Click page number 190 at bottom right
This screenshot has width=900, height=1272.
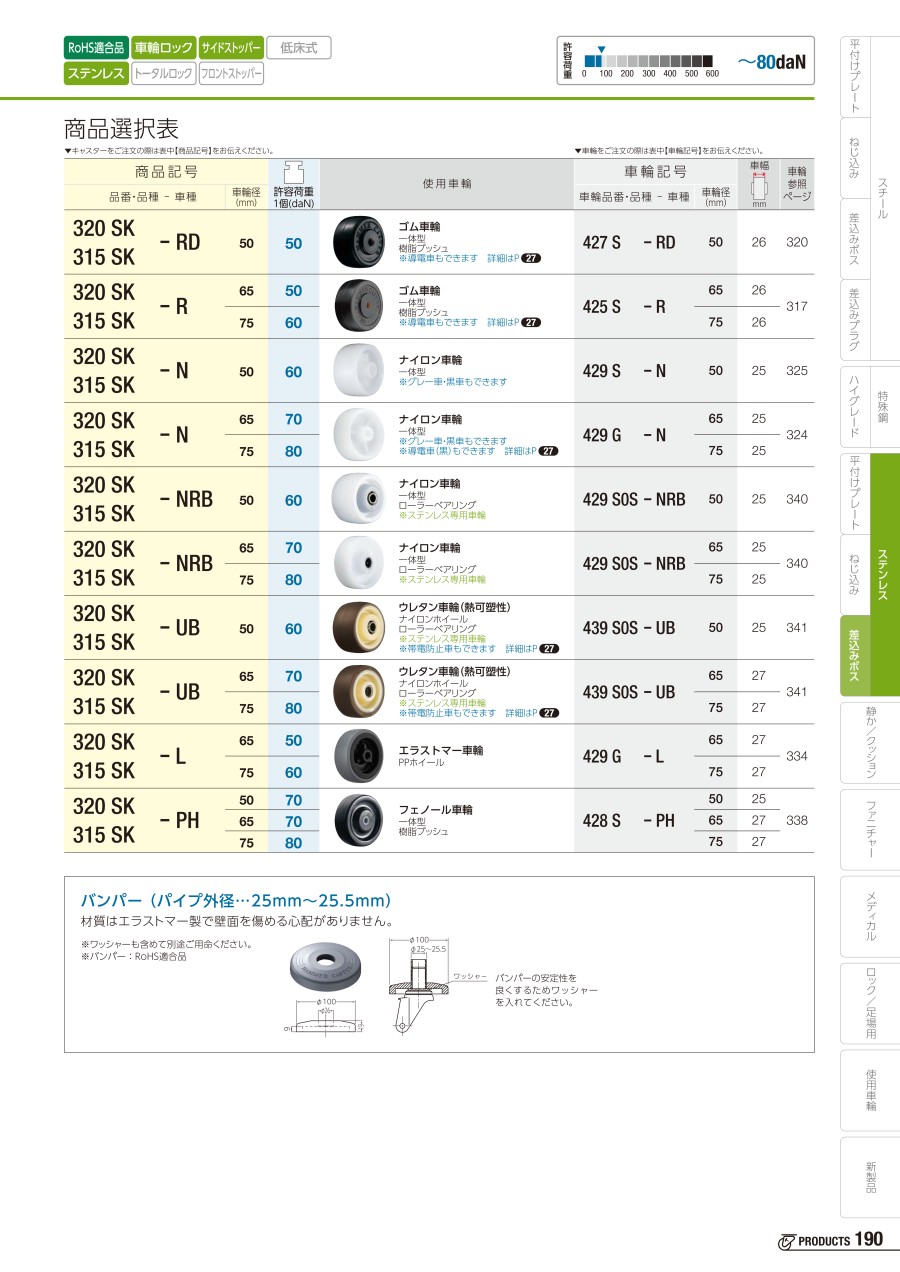coord(869,1240)
